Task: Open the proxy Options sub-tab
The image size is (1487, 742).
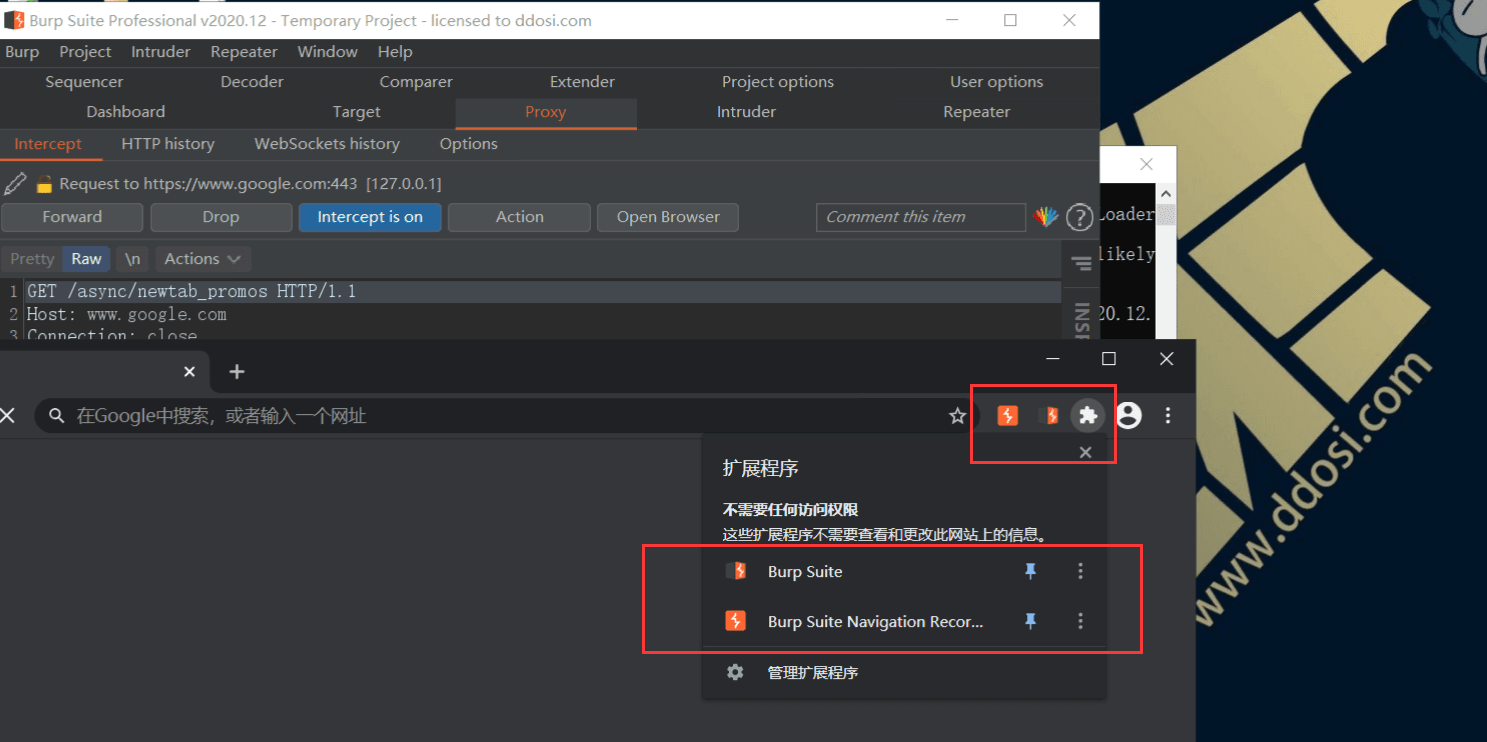Action: (x=468, y=144)
